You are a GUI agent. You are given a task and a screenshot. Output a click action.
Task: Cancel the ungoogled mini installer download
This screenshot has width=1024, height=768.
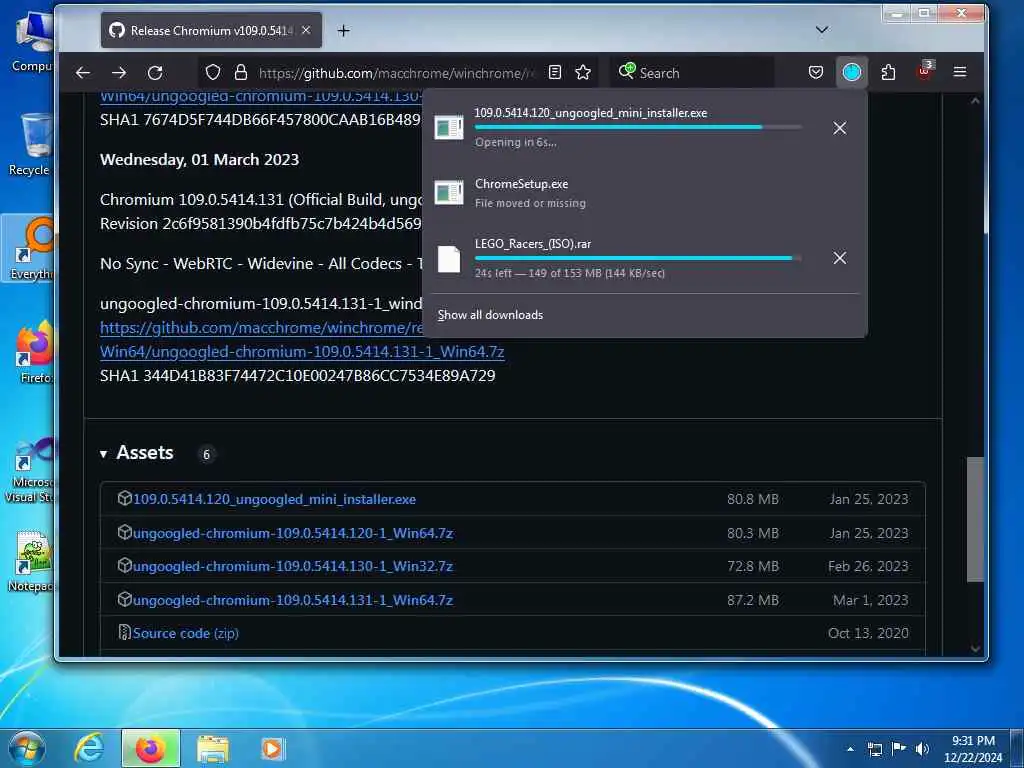[x=840, y=128]
